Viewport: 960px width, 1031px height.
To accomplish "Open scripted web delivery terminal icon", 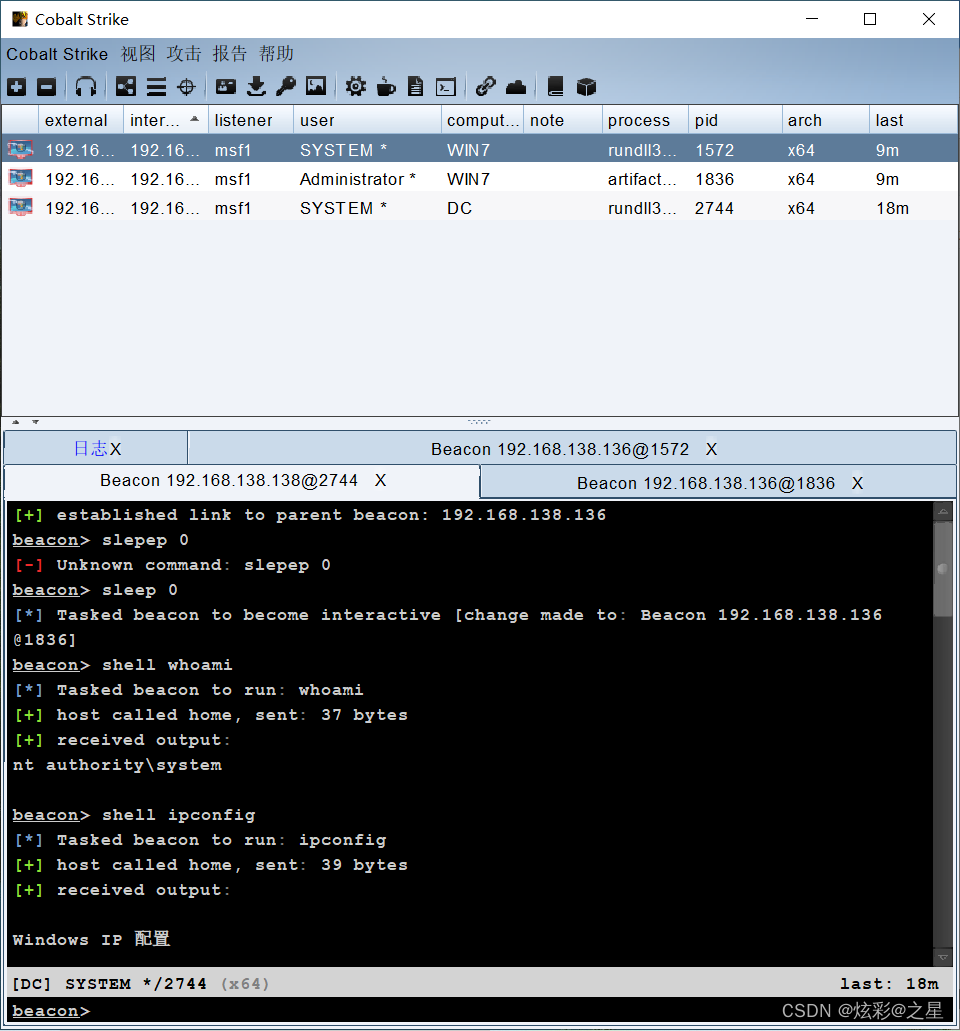I will click(446, 86).
